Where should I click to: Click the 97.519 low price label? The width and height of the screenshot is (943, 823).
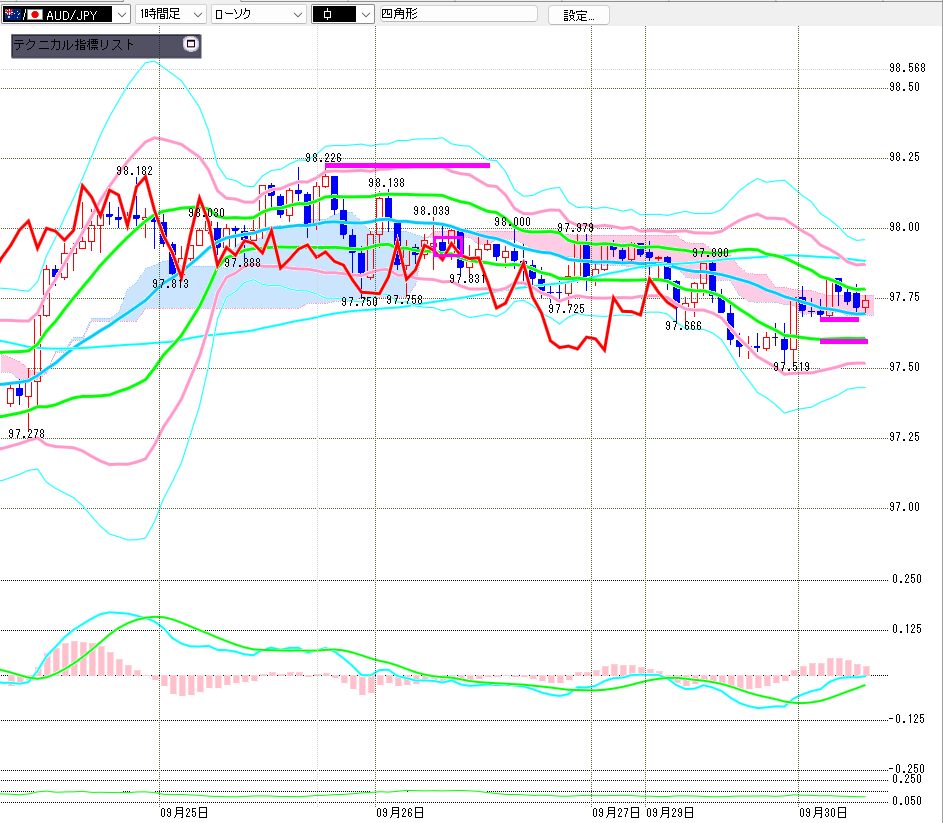pos(791,367)
